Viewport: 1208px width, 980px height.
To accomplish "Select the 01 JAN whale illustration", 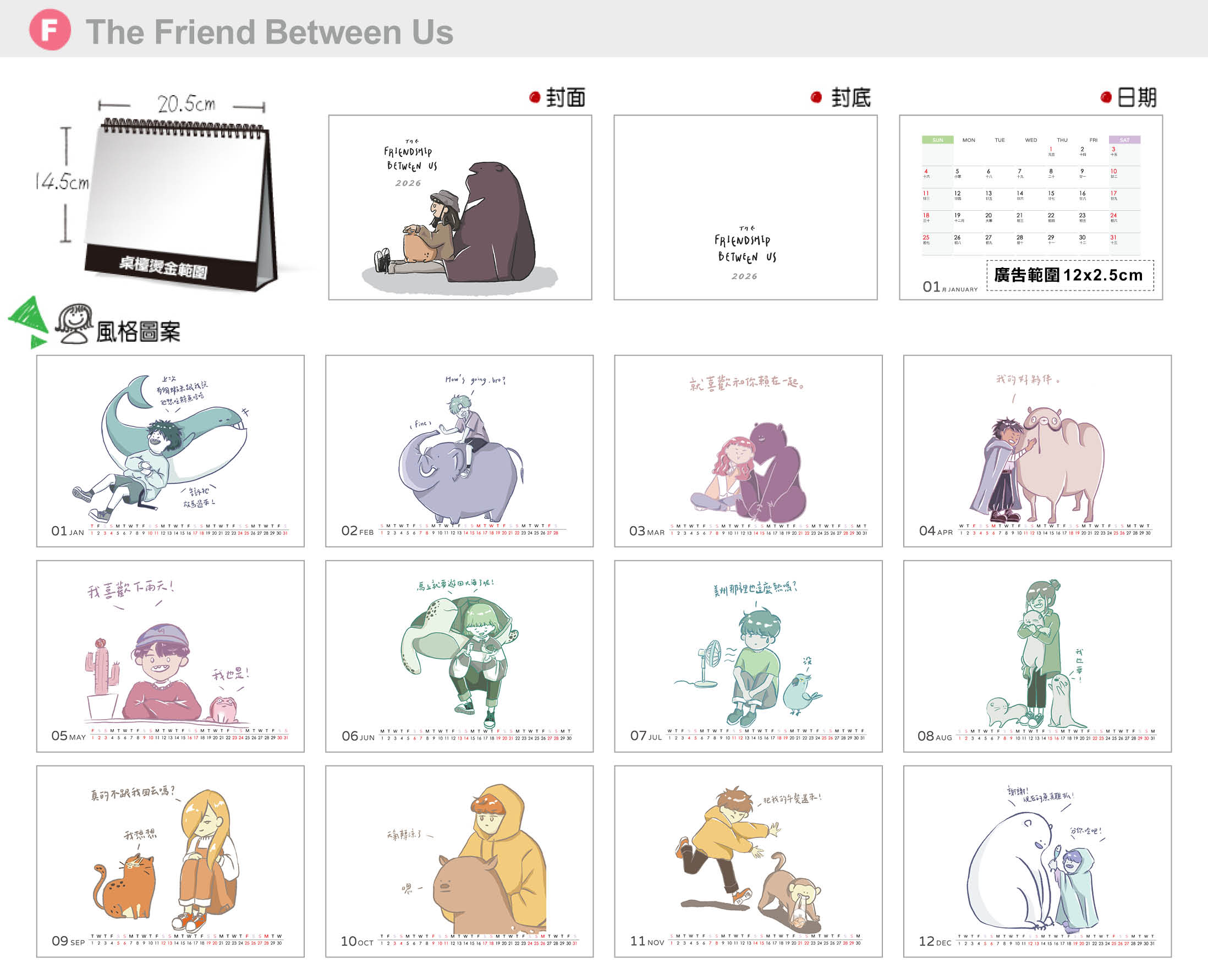I will pyautogui.click(x=171, y=451).
